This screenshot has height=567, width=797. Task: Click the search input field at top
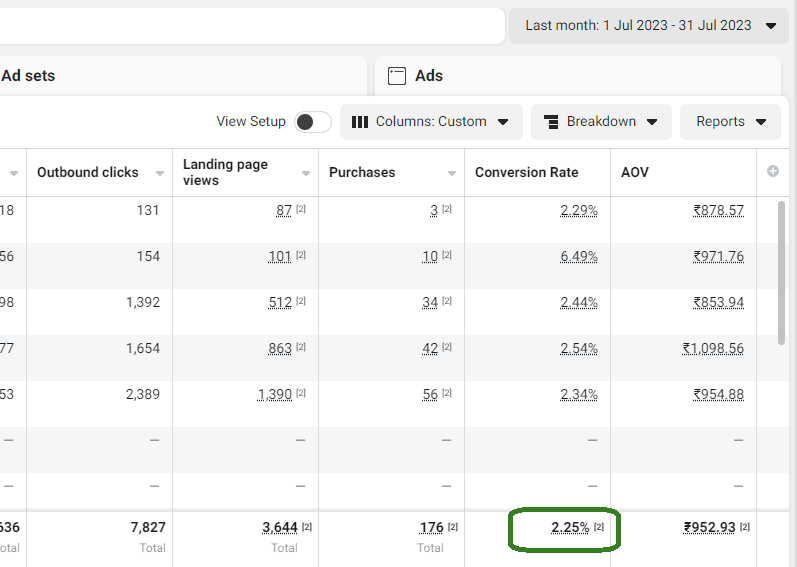pyautogui.click(x=250, y=26)
